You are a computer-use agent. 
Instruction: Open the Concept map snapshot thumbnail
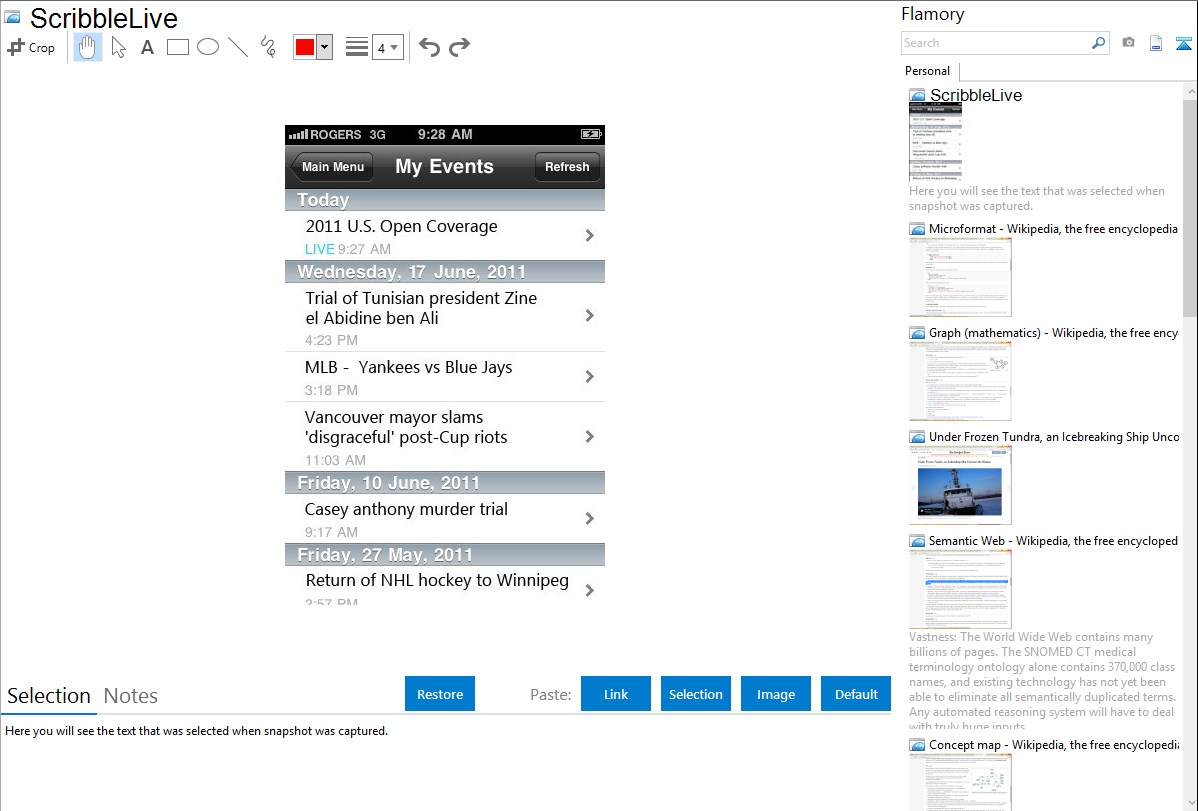[x=960, y=782]
